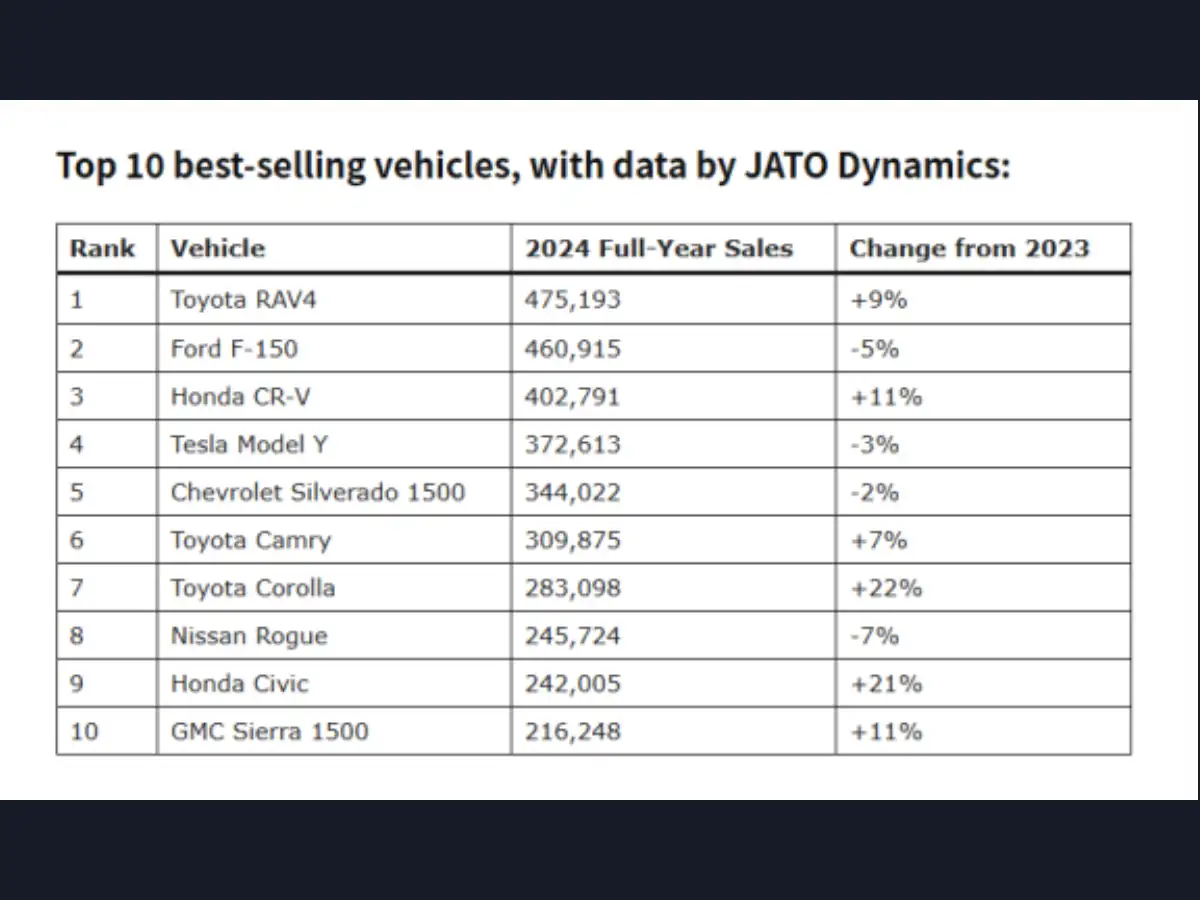This screenshot has height=900, width=1200.
Task: Click the Toyota Camry cell
Action: [250, 541]
